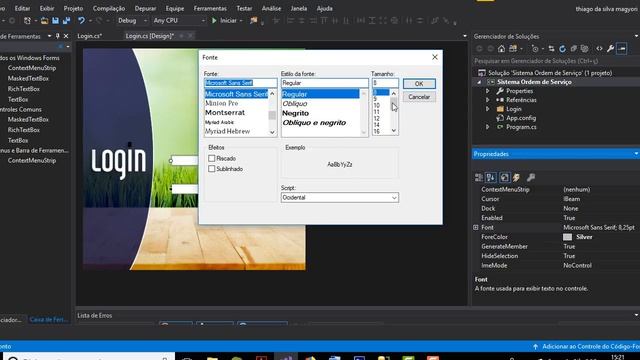This screenshot has height=360, width=640.
Task: Click Iniciar start label in toolbar
Action: (229, 20)
